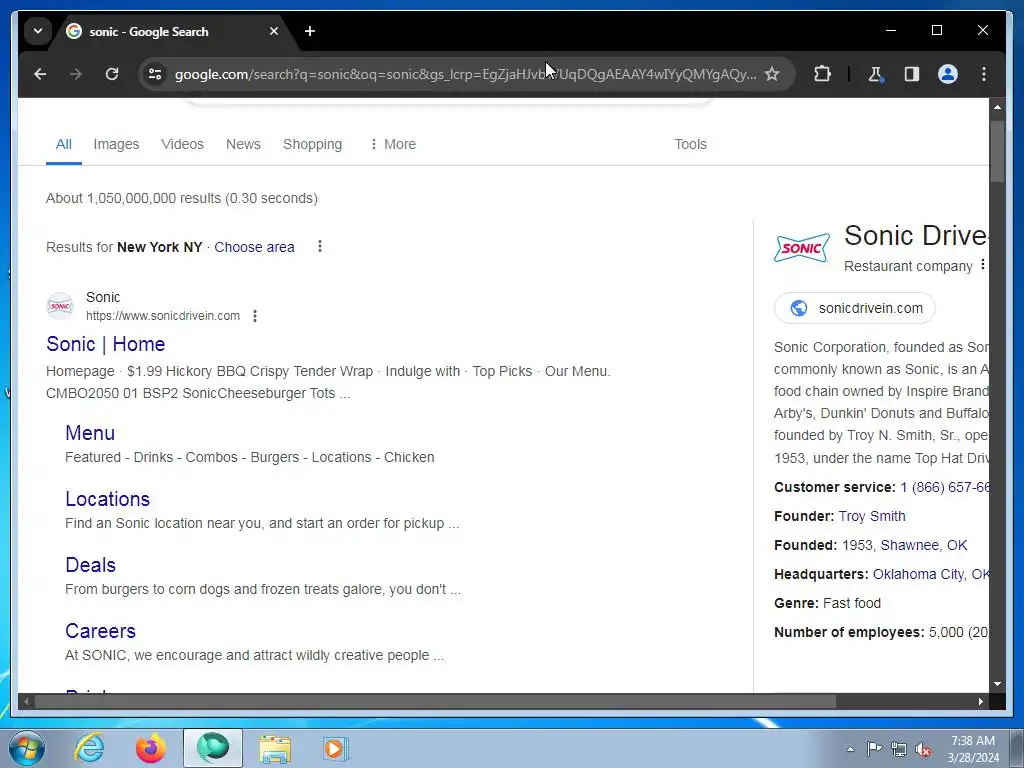Click the scroll right arrow

(x=980, y=701)
